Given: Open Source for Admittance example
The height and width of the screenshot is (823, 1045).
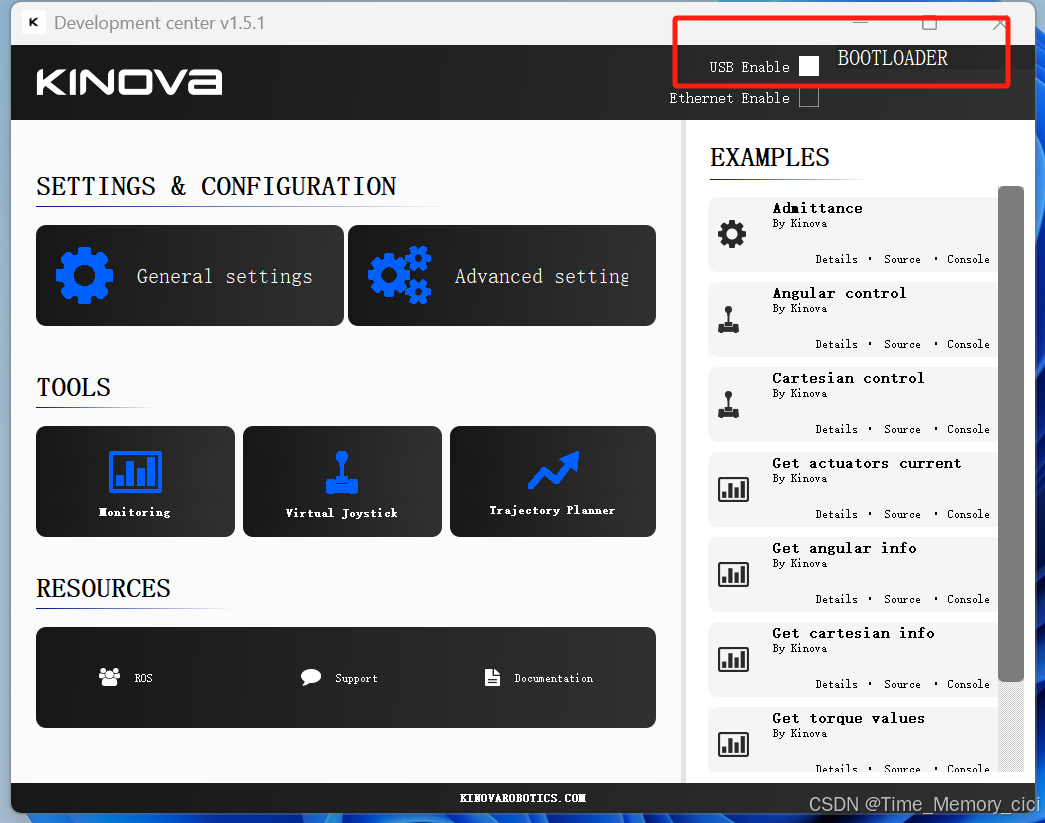Looking at the screenshot, I should (902, 259).
